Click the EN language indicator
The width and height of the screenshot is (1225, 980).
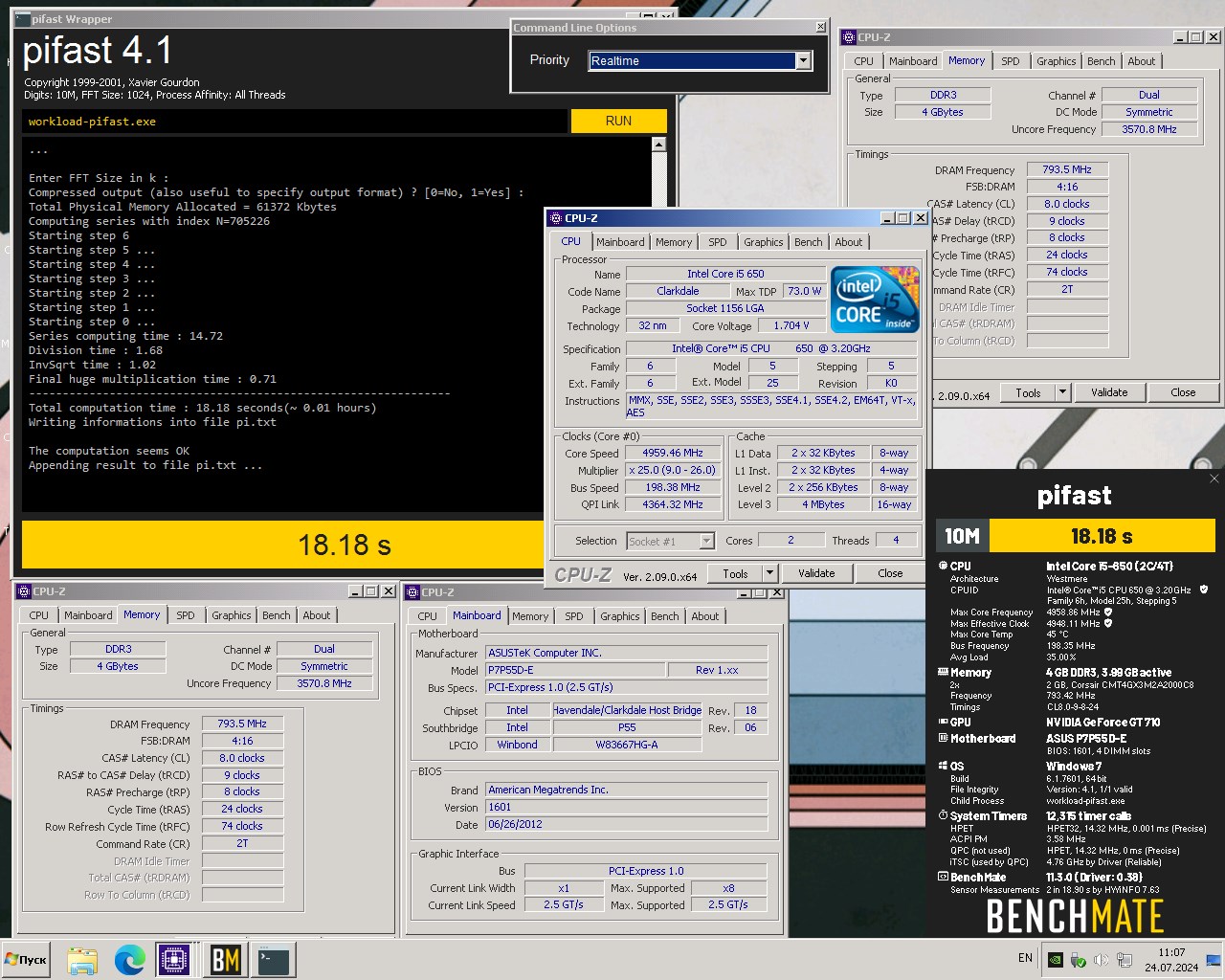tap(1025, 958)
